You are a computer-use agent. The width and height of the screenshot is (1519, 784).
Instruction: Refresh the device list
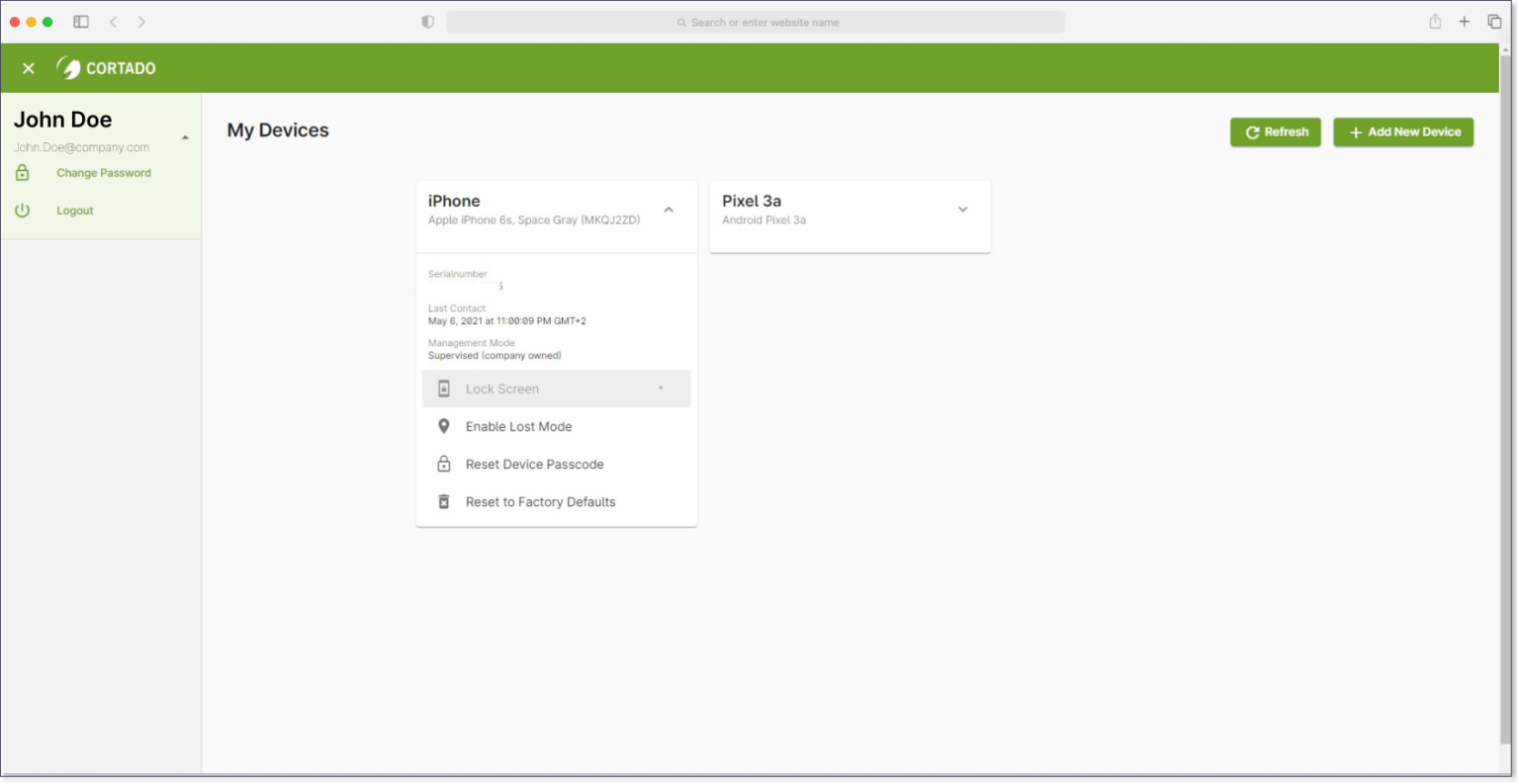[x=1276, y=132]
